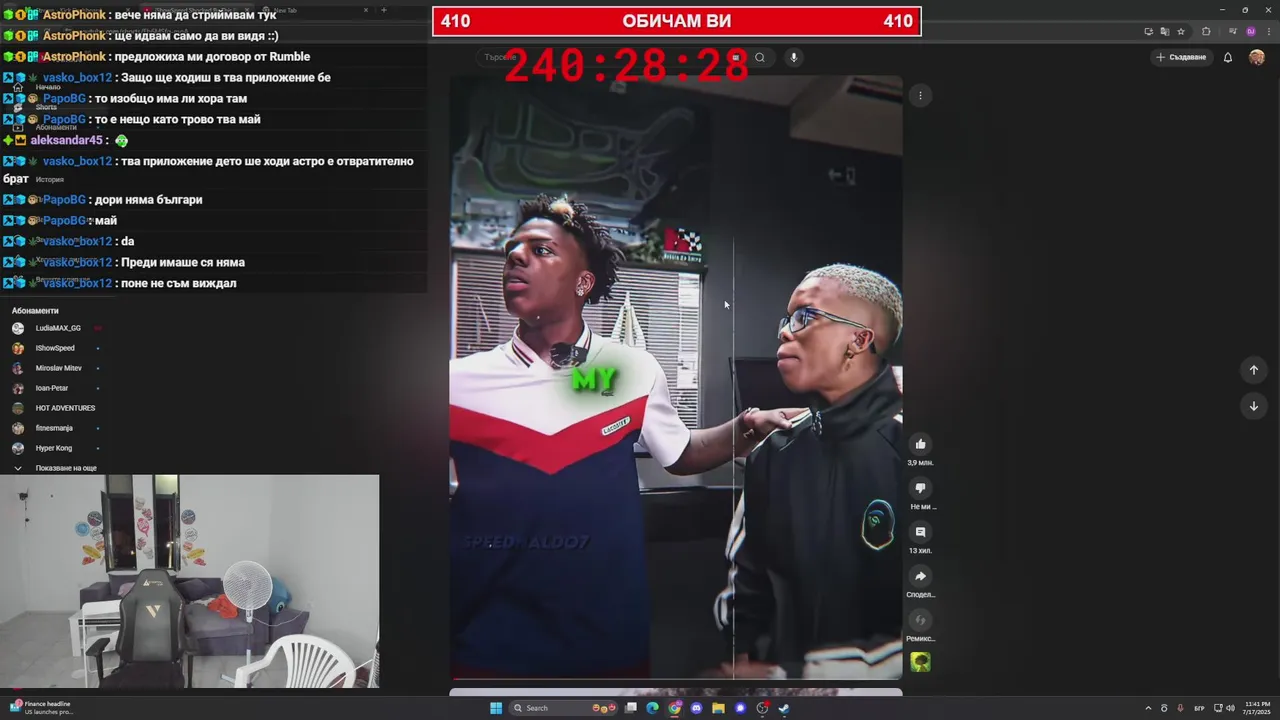Open the Short's sound thumbnail
Image resolution: width=1280 pixels, height=720 pixels.
pyautogui.click(x=921, y=662)
